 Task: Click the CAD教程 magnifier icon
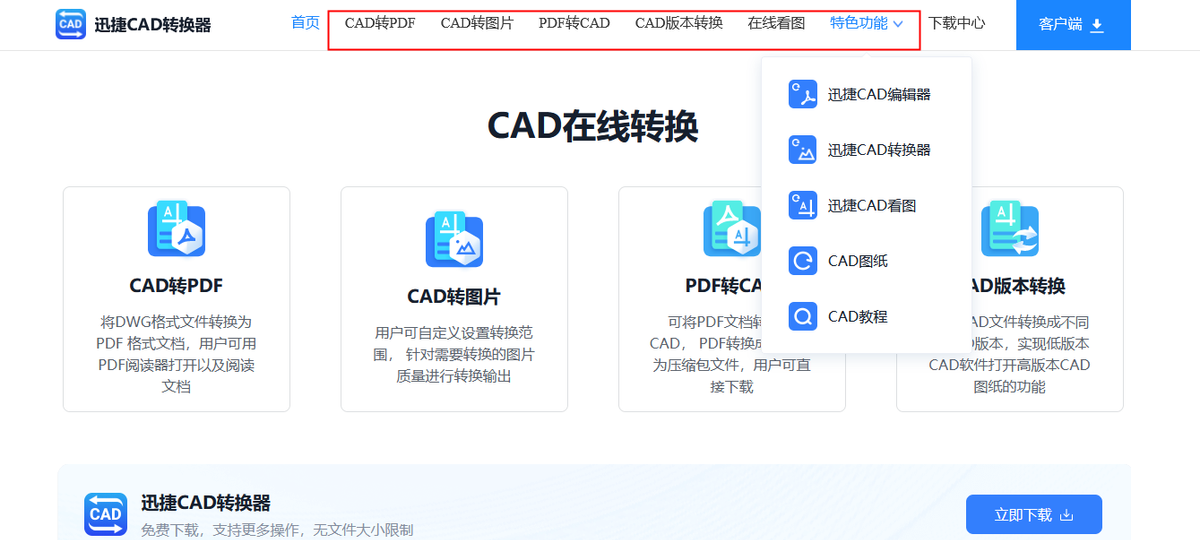[802, 317]
